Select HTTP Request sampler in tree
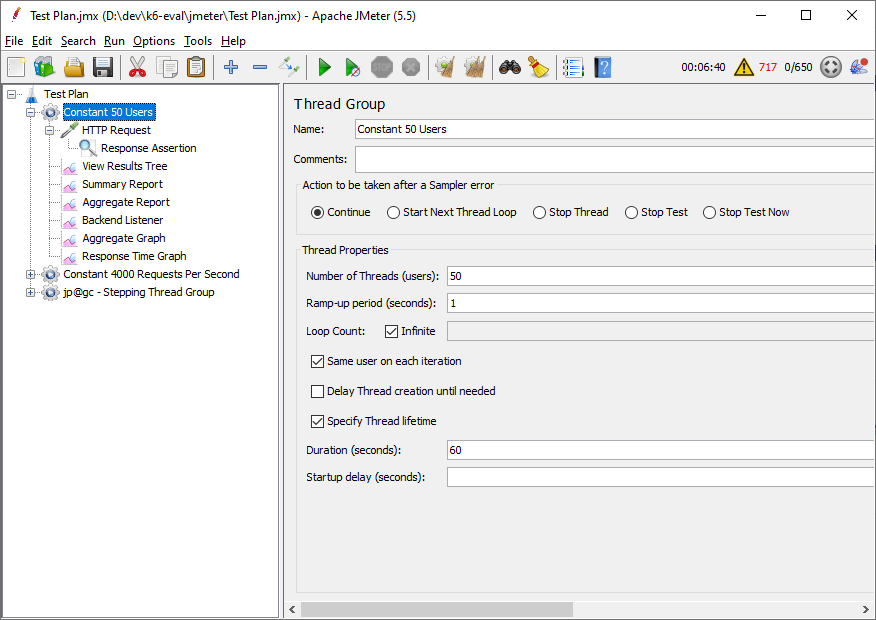Image resolution: width=876 pixels, height=620 pixels. click(116, 130)
